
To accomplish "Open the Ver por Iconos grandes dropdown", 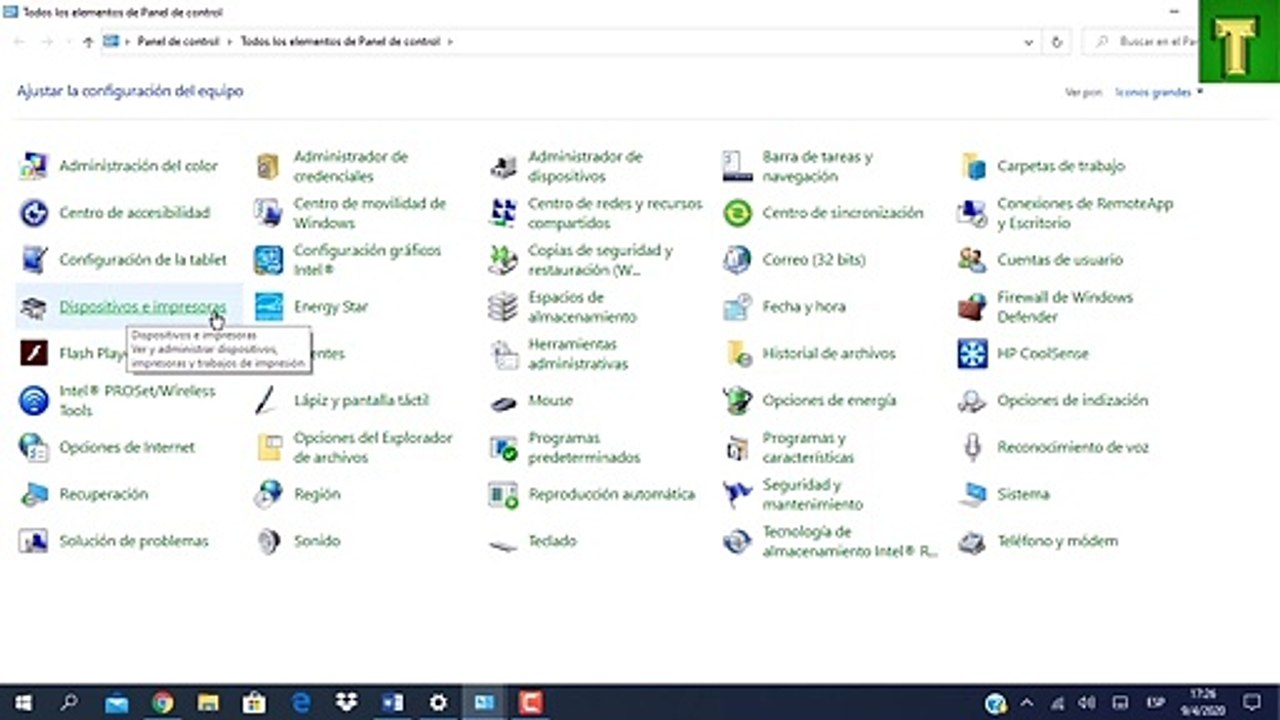I will (1159, 92).
